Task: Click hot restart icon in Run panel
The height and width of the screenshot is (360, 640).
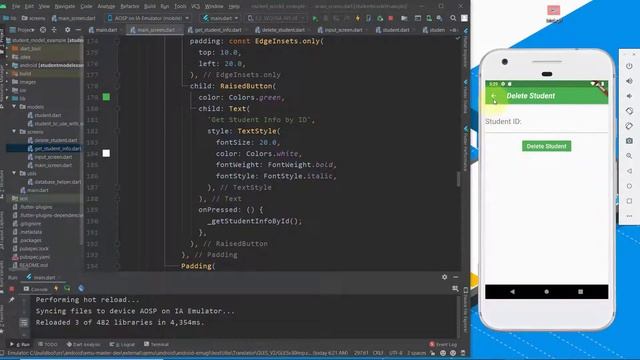Action: (67, 289)
